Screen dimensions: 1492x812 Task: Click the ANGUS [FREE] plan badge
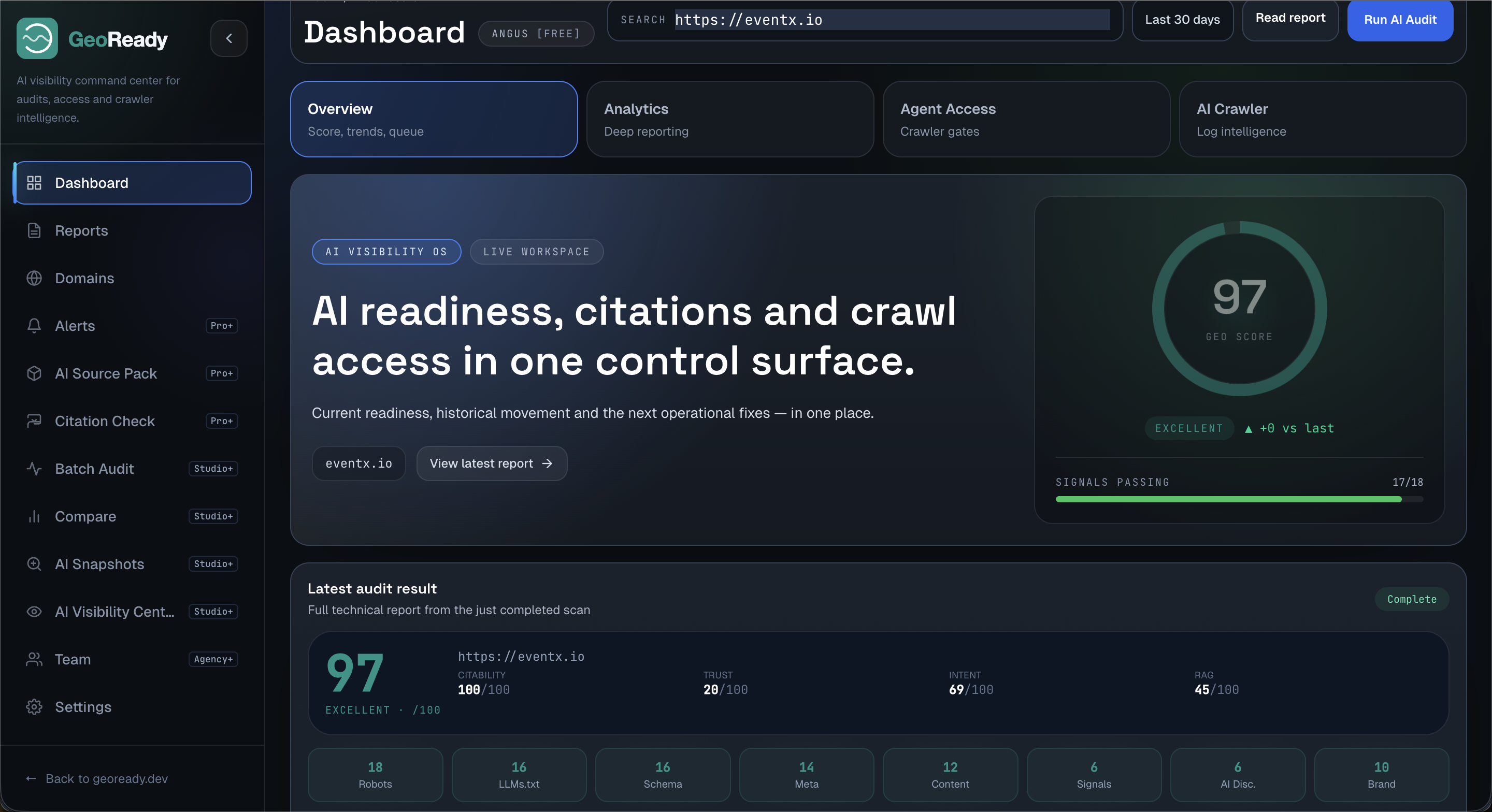[x=536, y=34]
